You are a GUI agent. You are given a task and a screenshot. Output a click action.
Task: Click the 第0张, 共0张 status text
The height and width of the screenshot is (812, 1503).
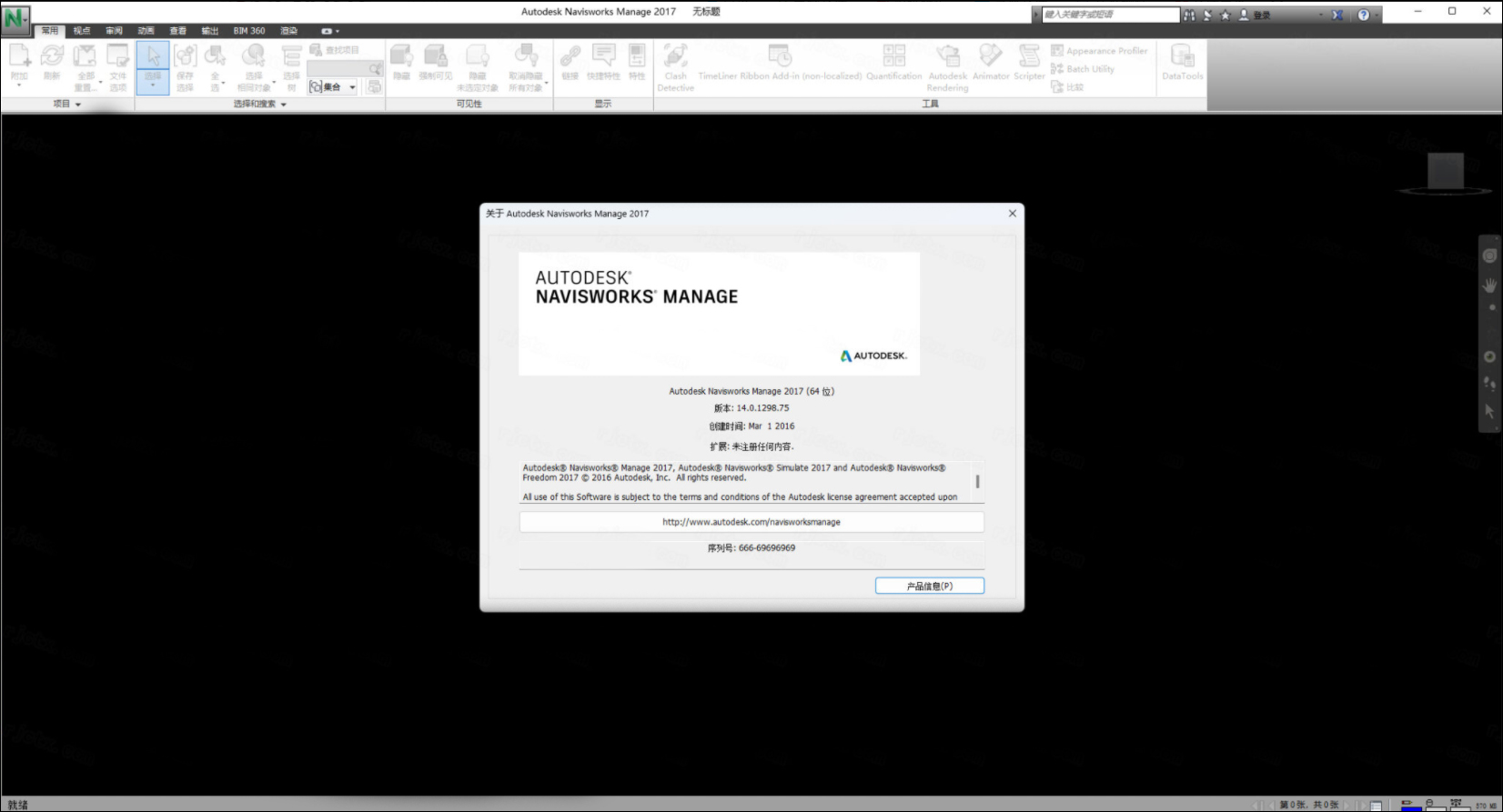point(1309,805)
